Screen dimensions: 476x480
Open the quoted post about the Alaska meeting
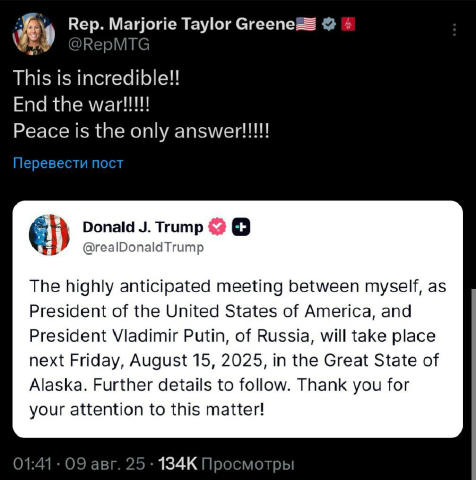238,319
